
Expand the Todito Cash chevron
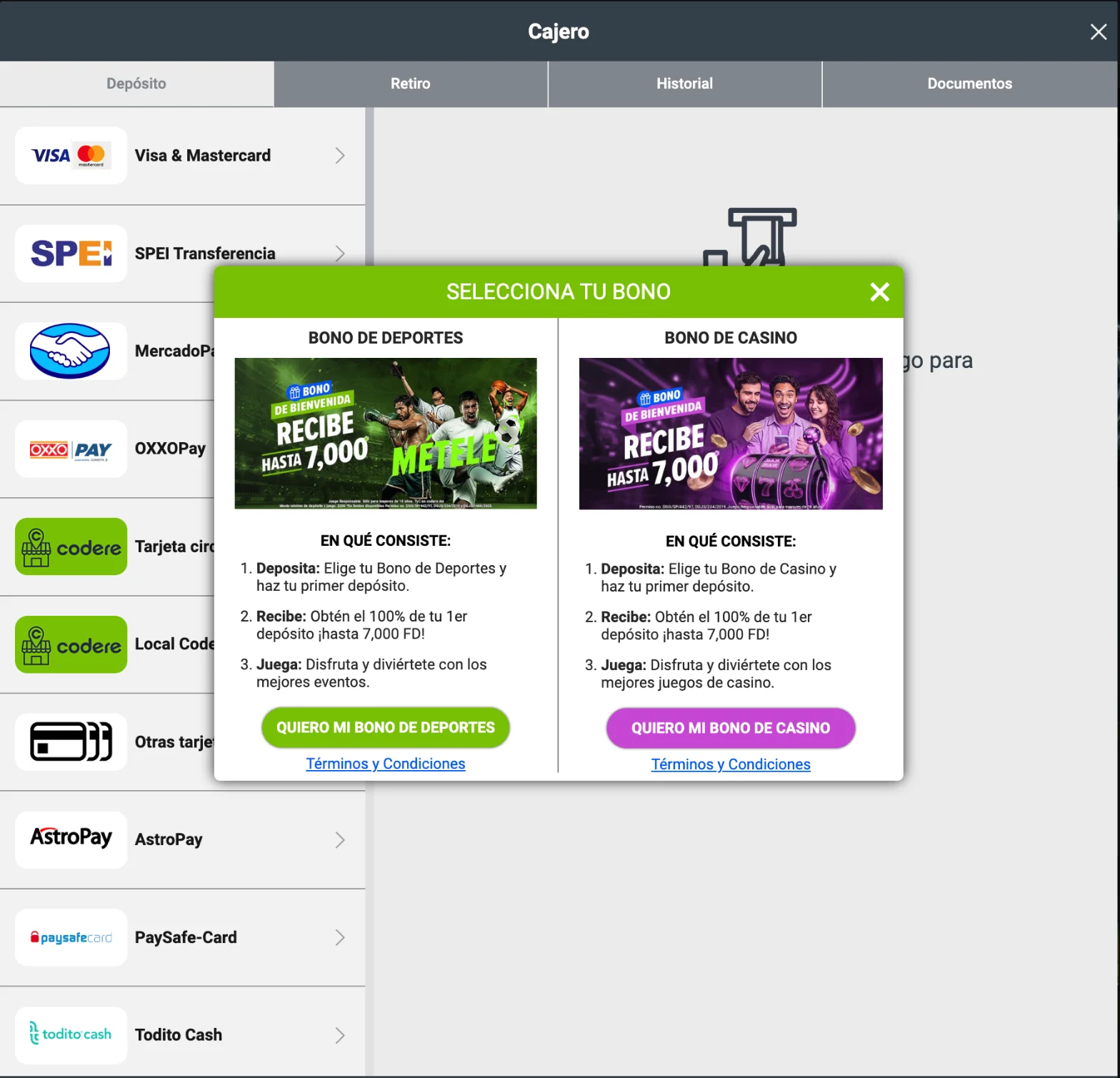point(340,1035)
